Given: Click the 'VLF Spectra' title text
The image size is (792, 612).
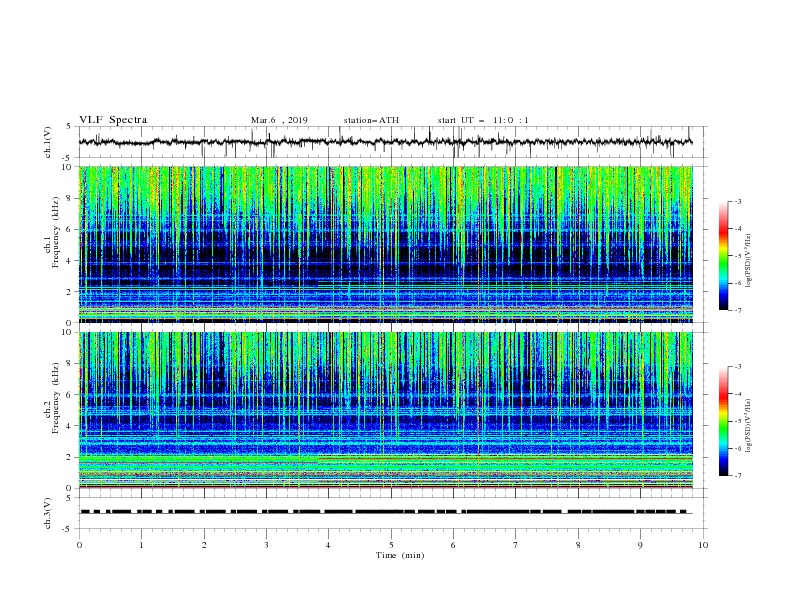Looking at the screenshot, I should tap(113, 120).
